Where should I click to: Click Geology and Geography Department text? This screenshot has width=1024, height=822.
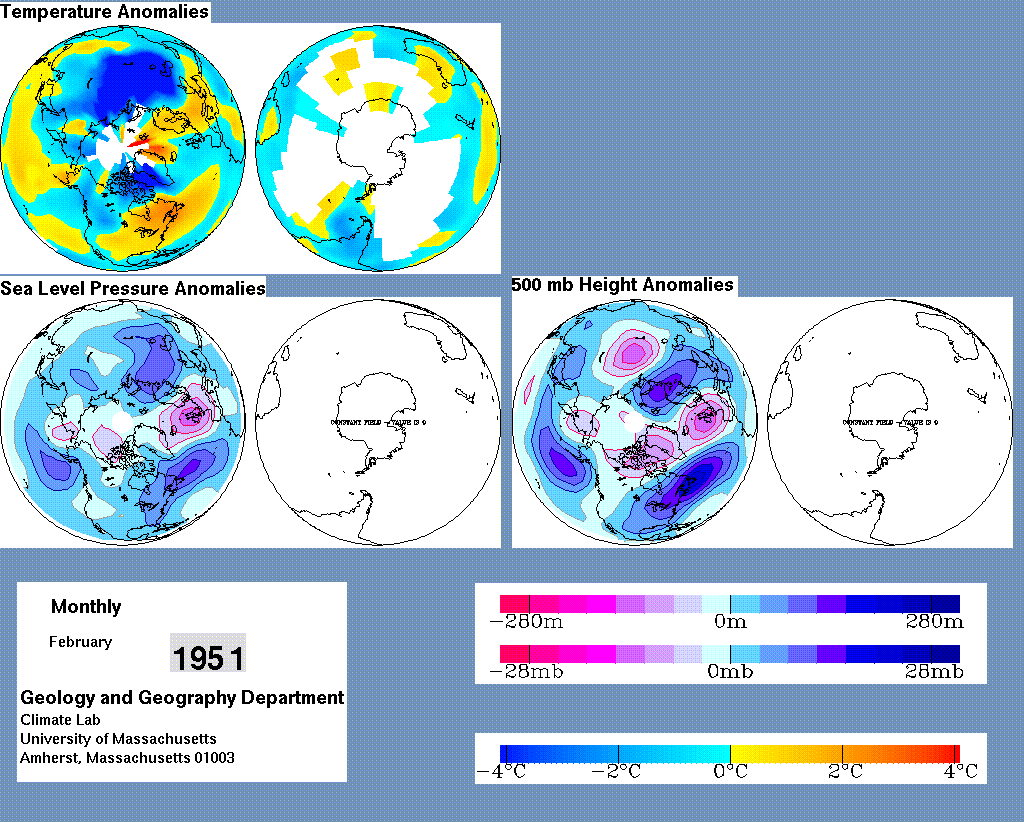click(182, 697)
